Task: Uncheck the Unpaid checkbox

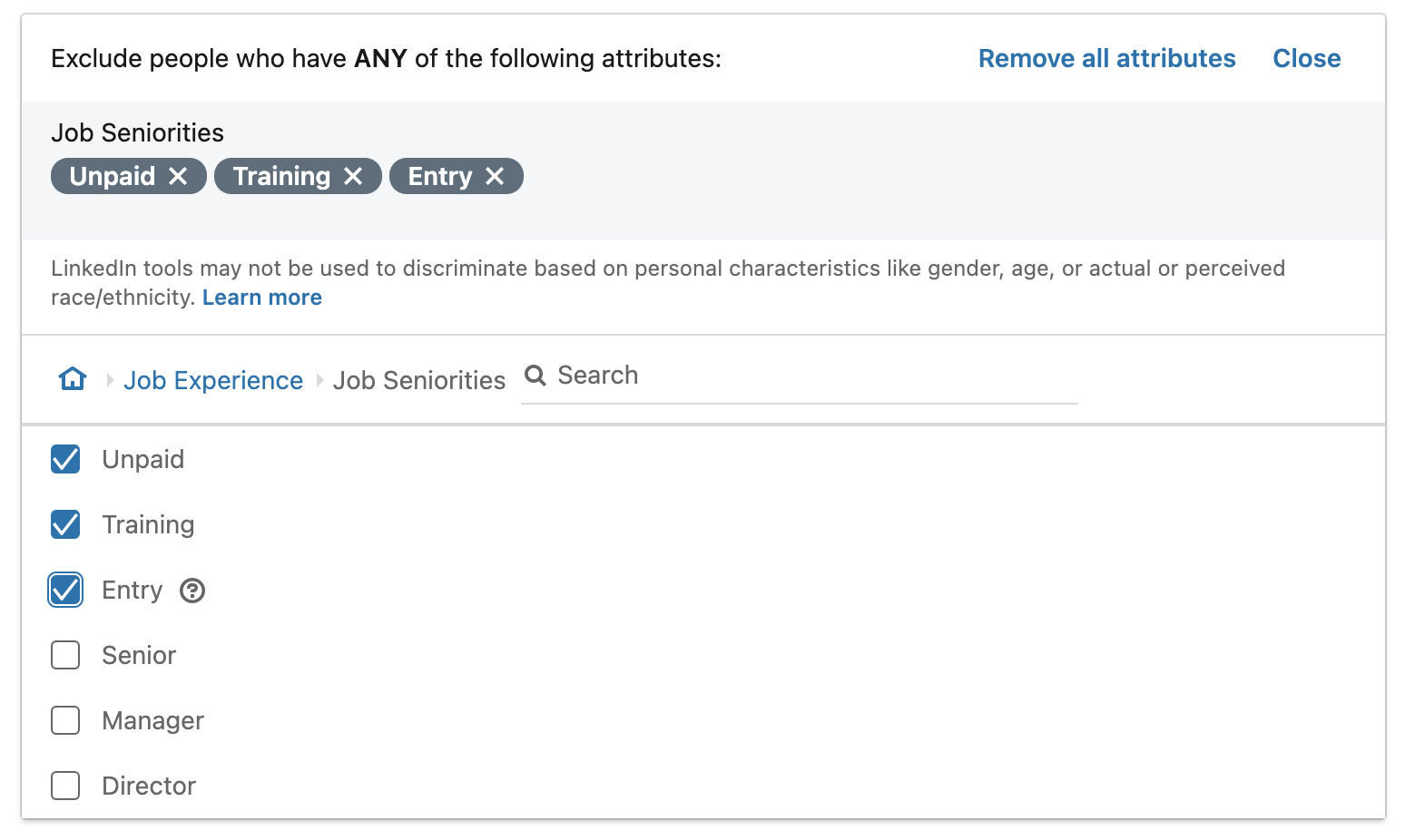Action: pyautogui.click(x=65, y=459)
